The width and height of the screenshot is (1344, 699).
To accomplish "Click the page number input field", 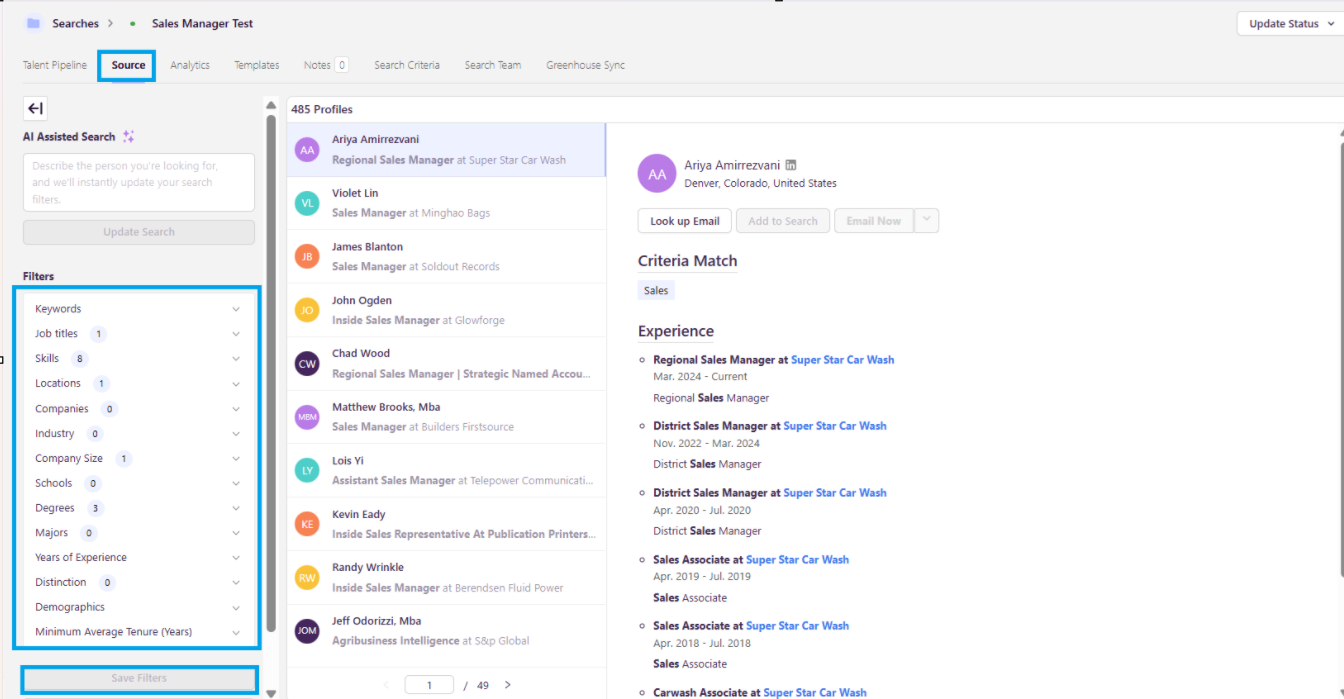I will coord(430,685).
